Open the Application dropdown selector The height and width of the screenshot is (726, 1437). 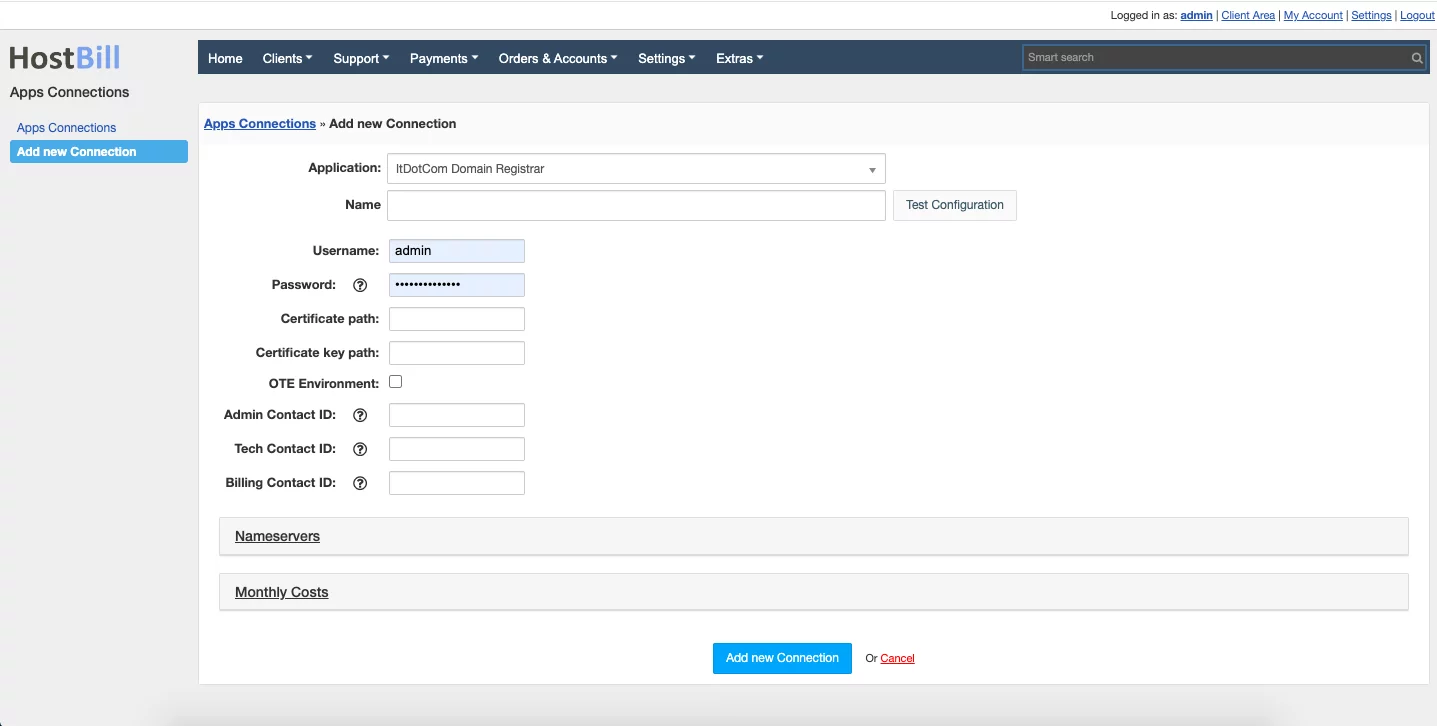tap(636, 169)
